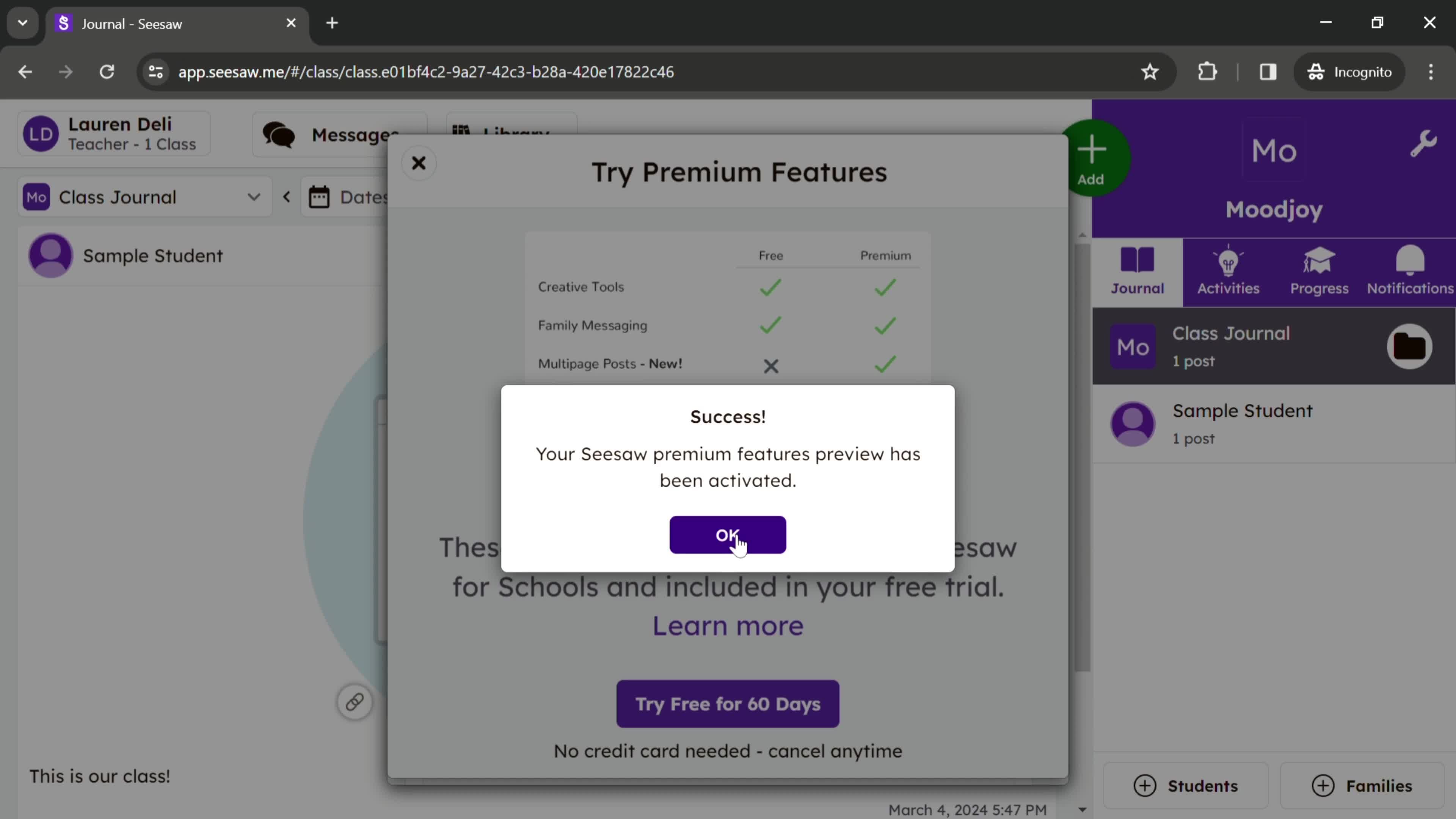Click the Moodjoy class icon tile
Viewport: 1456px width, 819px height.
1274,151
